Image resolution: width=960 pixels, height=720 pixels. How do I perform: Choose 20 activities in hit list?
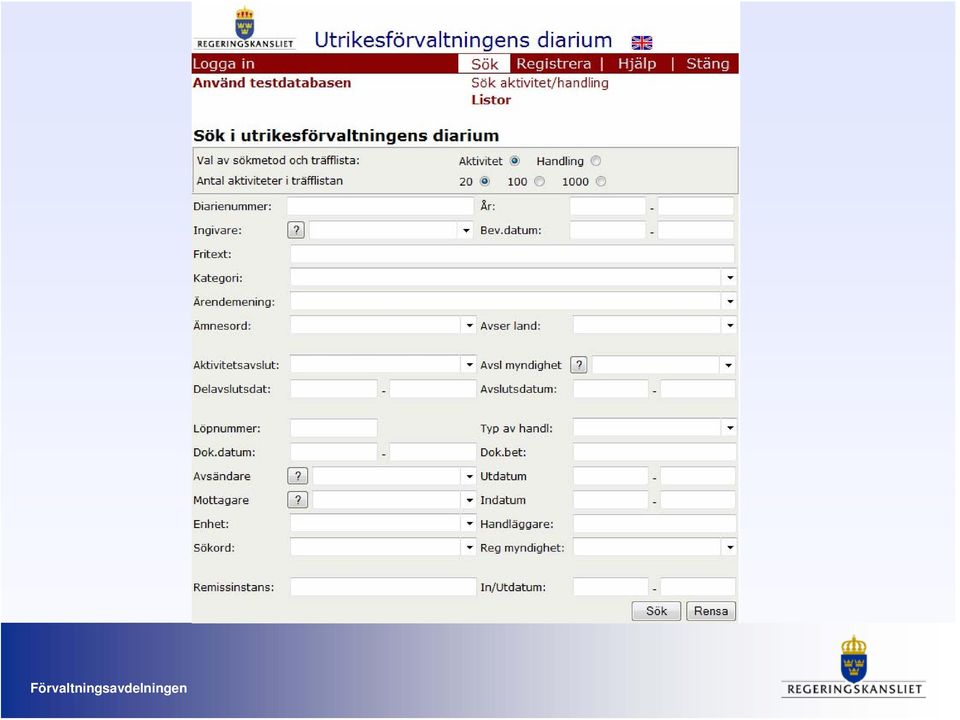click(485, 181)
